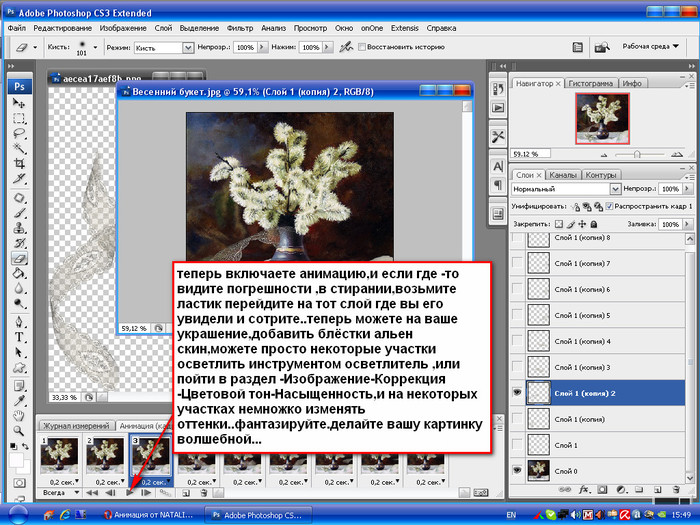This screenshot has height=525, width=700.
Task: Select the Path Selection tool
Action: click(19, 352)
